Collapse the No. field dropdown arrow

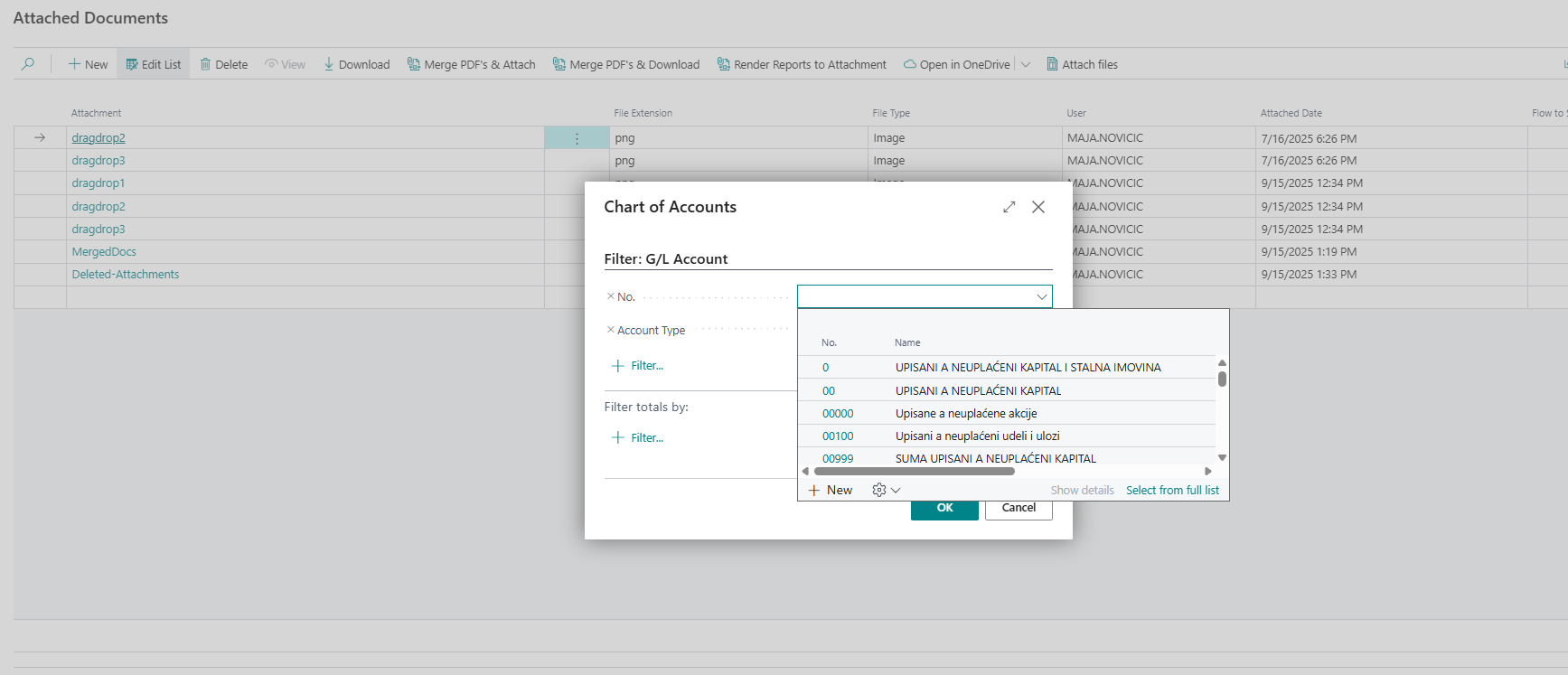(x=1042, y=296)
